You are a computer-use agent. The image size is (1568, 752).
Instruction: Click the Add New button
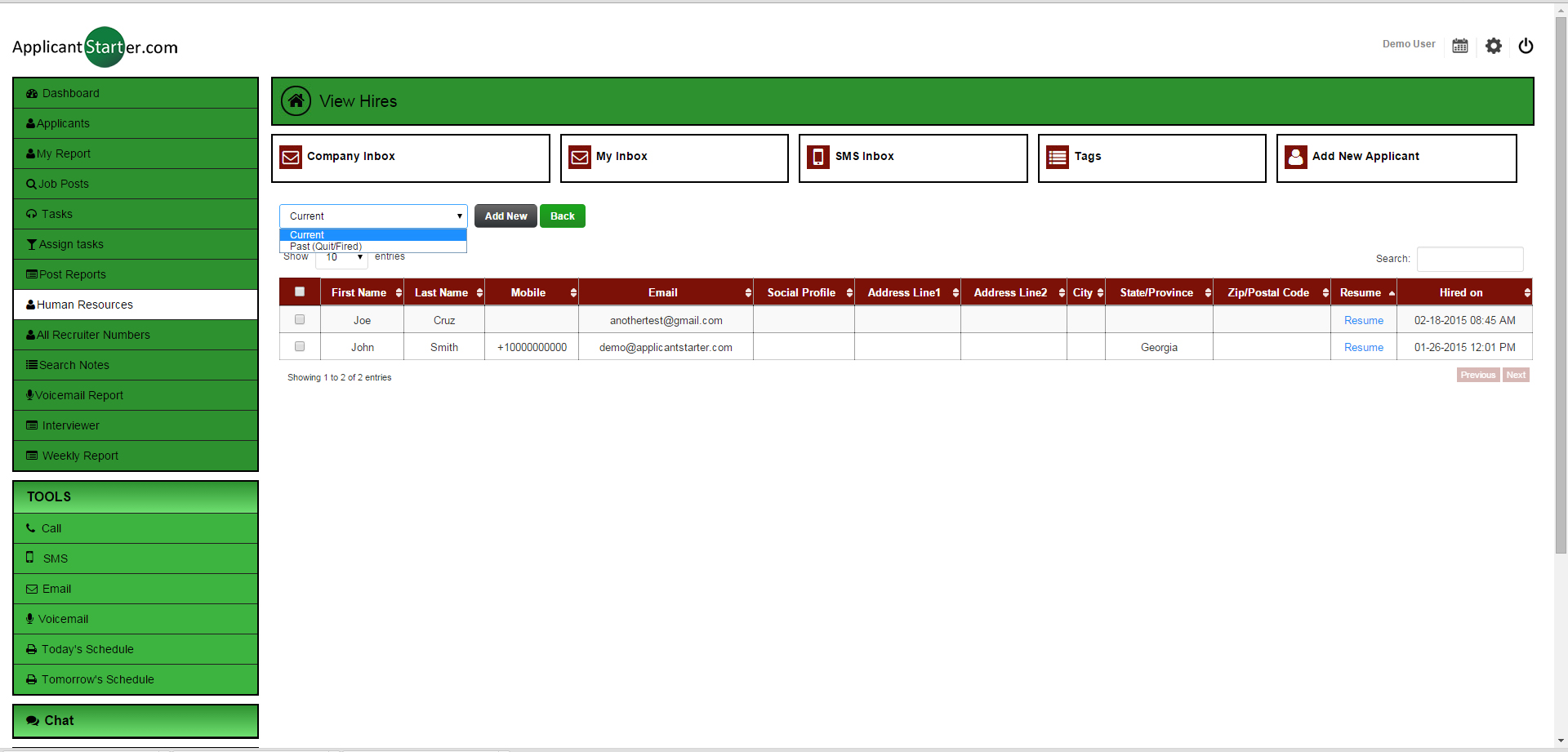[506, 216]
